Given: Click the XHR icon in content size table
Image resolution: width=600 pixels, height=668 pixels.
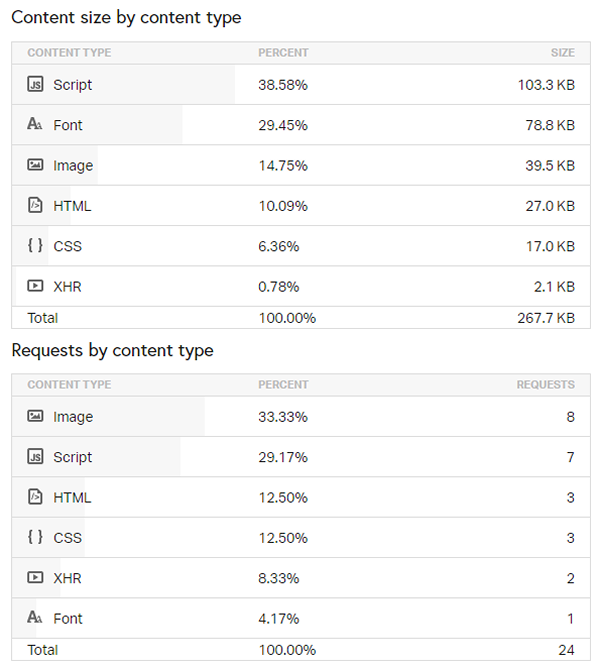Looking at the screenshot, I should coord(35,285).
